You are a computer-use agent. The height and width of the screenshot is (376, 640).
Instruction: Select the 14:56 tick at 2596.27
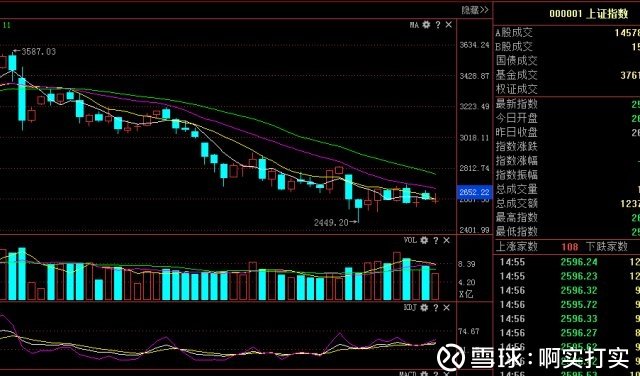click(x=567, y=333)
